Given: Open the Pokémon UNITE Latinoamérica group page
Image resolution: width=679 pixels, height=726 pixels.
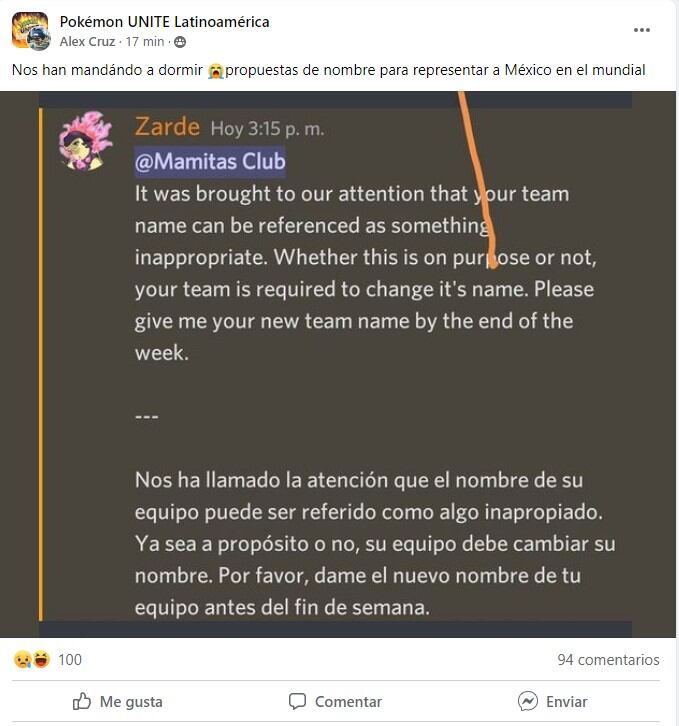Looking at the screenshot, I should (x=164, y=22).
